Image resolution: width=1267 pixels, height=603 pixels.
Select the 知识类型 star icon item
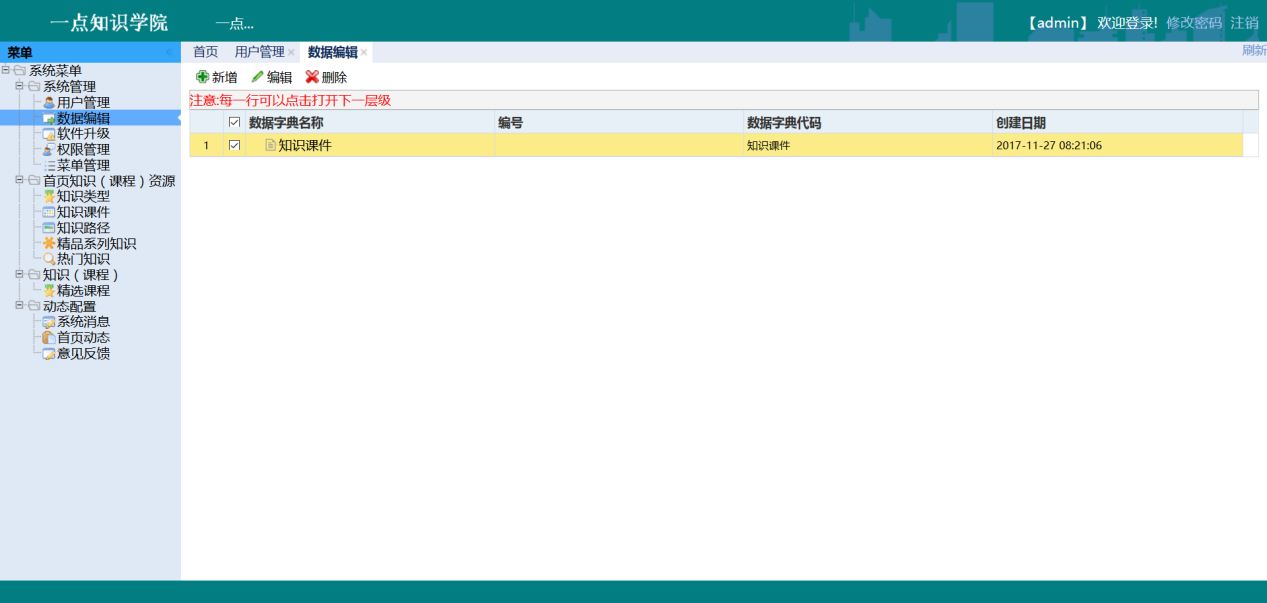[49, 197]
